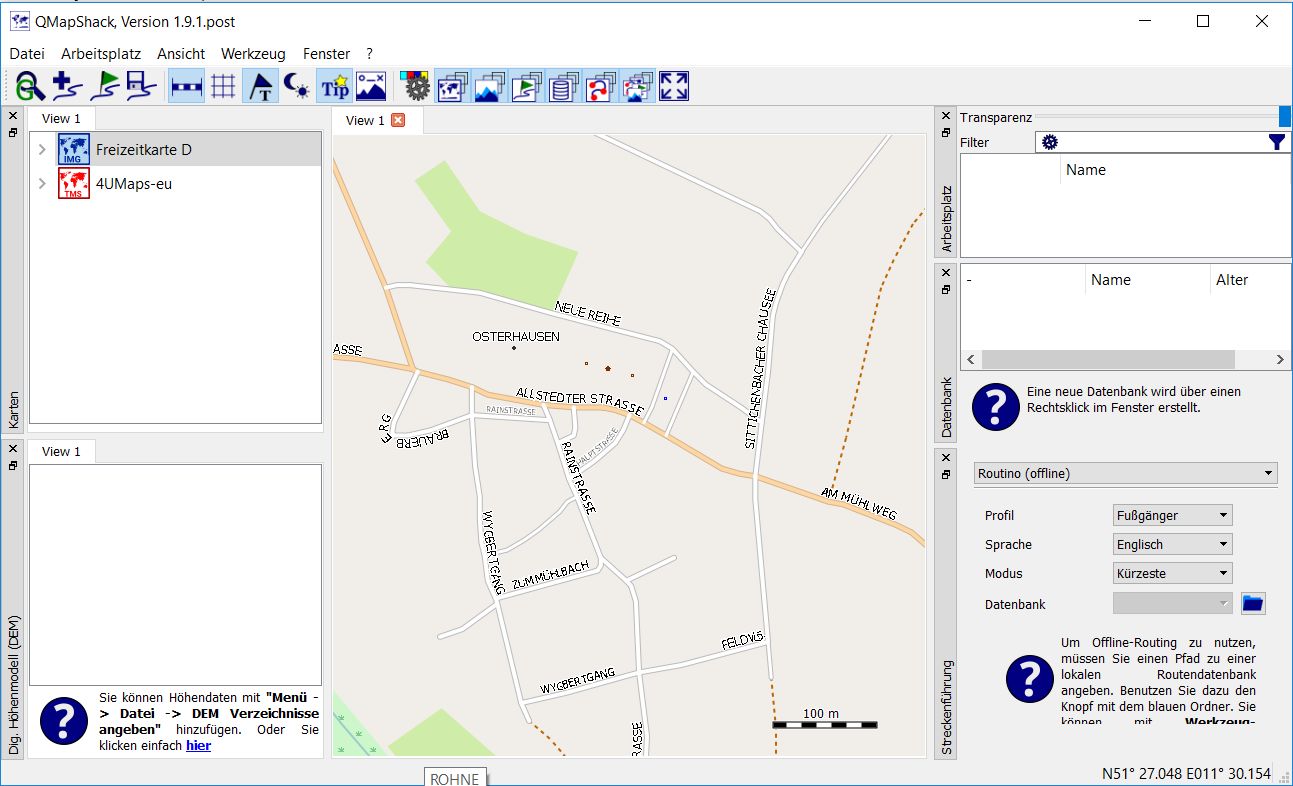Click Name column header in Arbeitsplatz list
Viewport: 1293px width, 786px height.
[1175, 170]
